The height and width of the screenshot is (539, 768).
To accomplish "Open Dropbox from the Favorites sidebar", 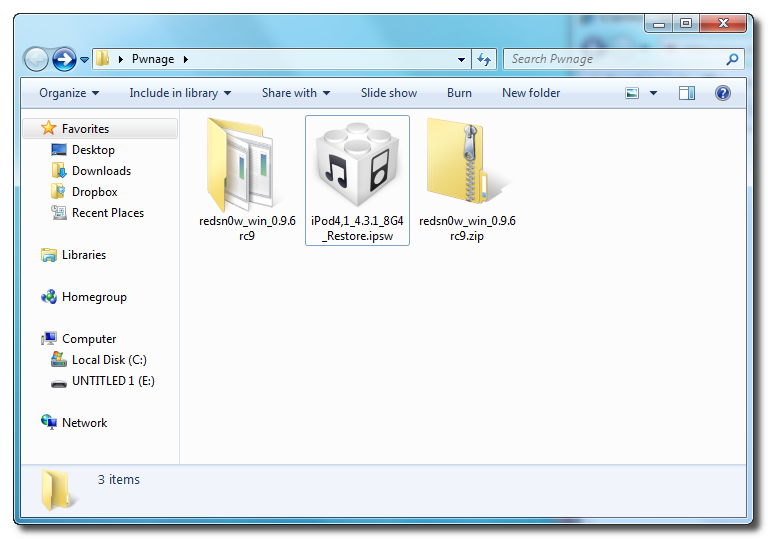I will [x=94, y=192].
